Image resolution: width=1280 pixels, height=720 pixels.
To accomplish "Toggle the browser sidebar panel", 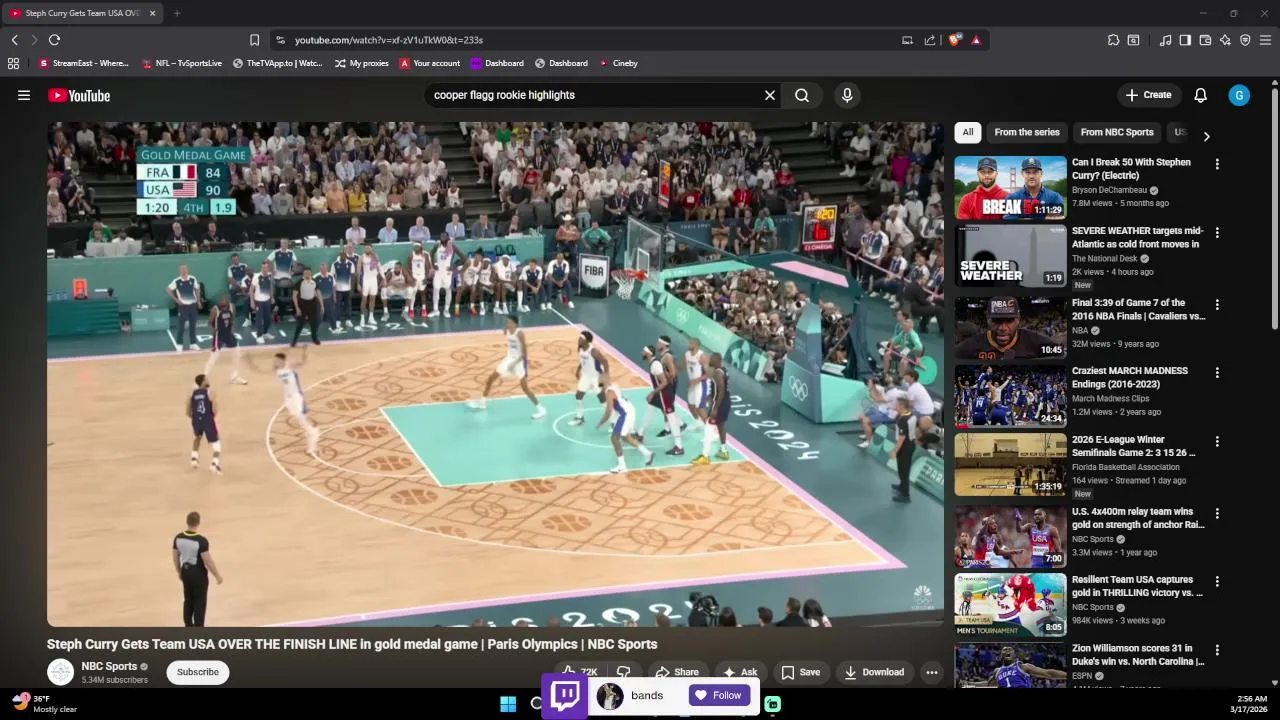I will 1185,40.
